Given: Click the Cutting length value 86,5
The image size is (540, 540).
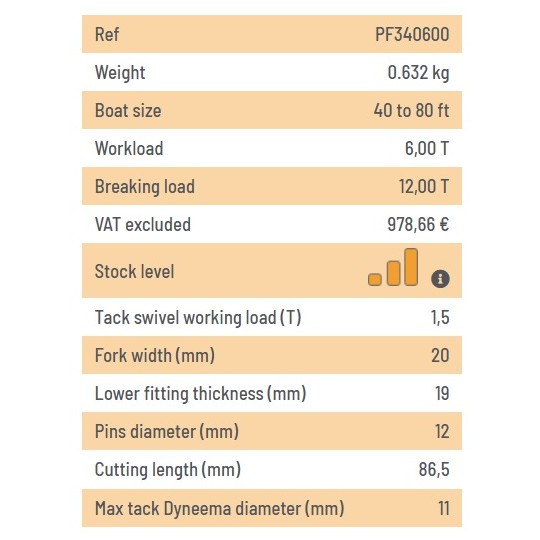Looking at the screenshot, I should click(434, 469).
